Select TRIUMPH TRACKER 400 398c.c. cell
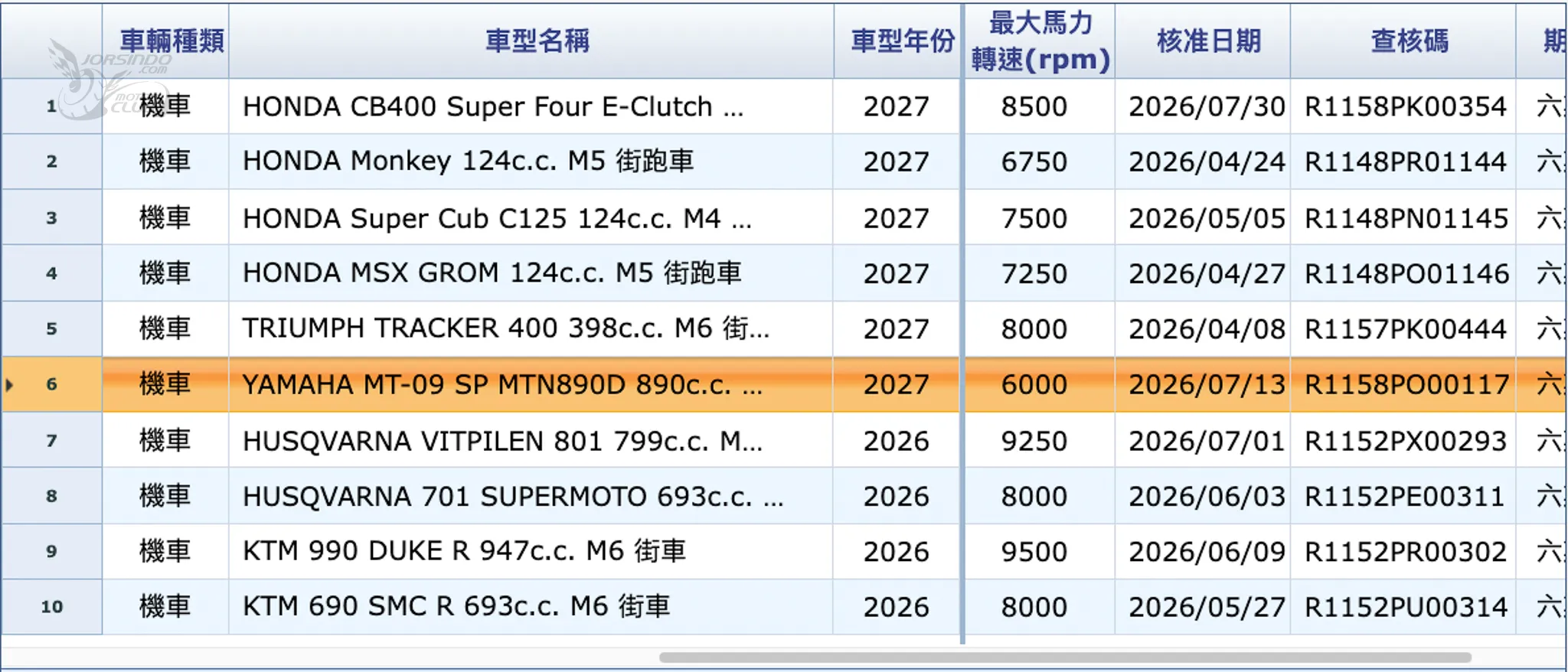This screenshot has height=672, width=1568. [x=531, y=328]
